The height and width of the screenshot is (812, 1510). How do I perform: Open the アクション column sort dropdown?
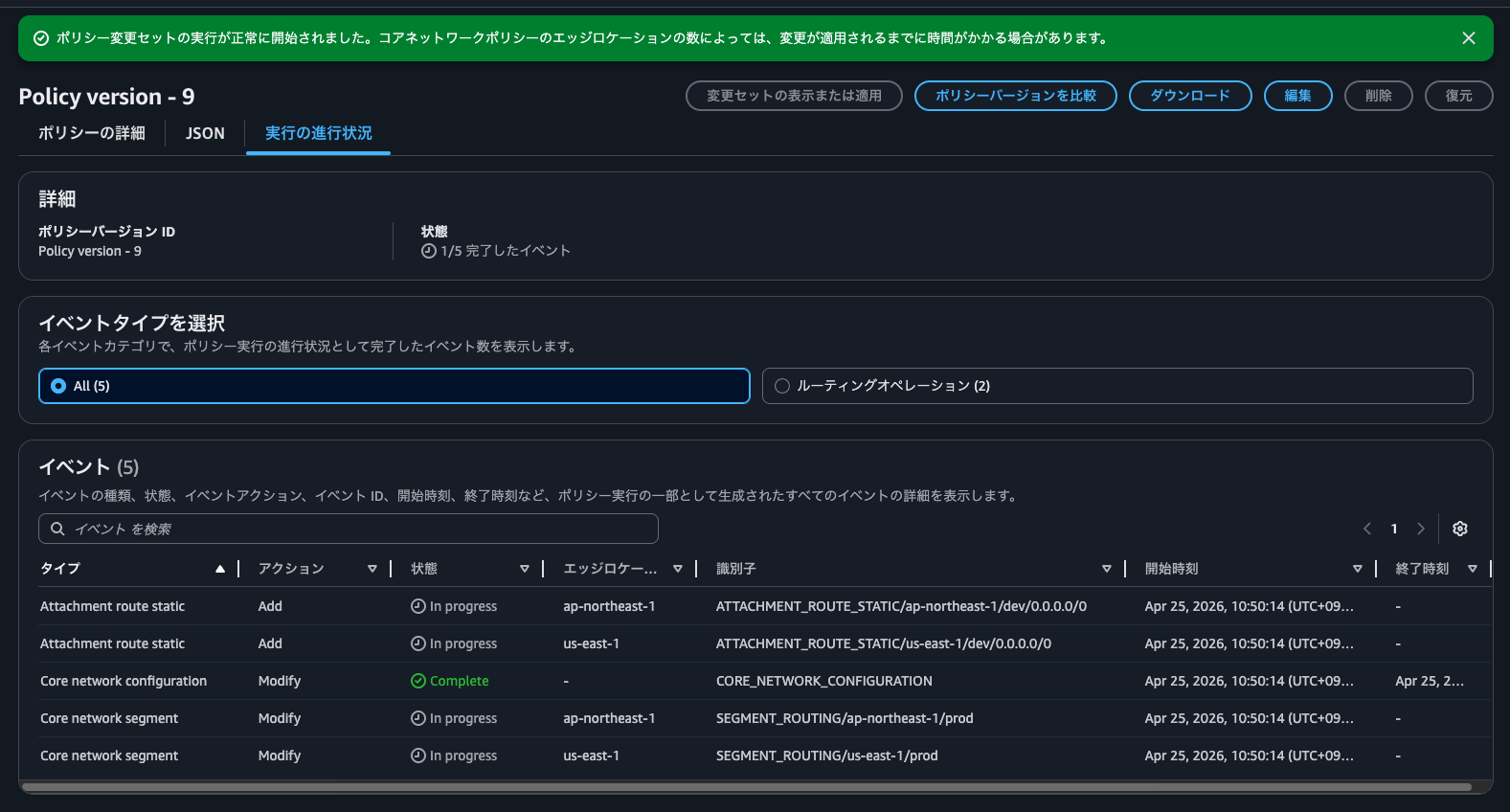(372, 569)
